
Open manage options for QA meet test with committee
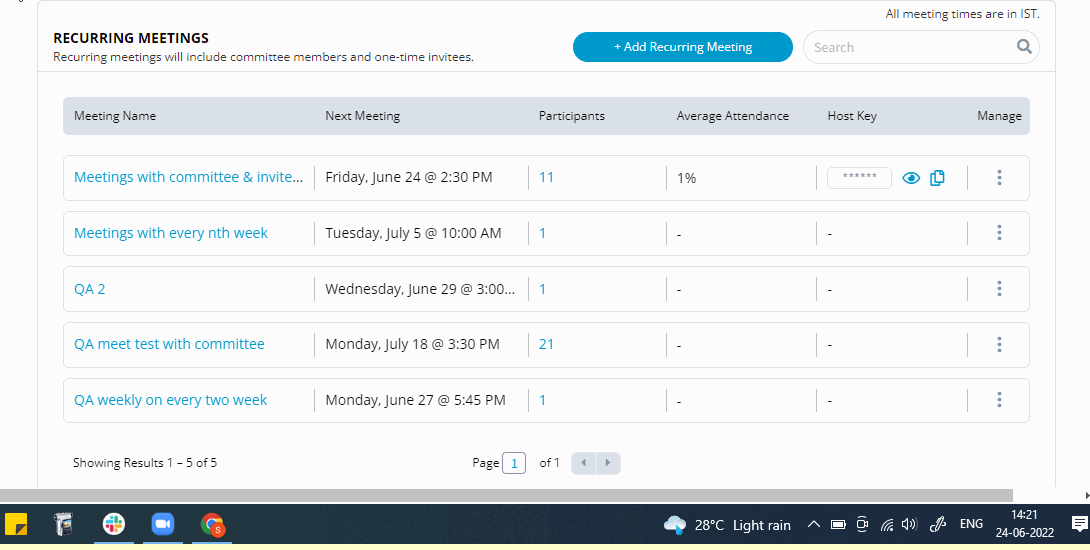click(999, 344)
